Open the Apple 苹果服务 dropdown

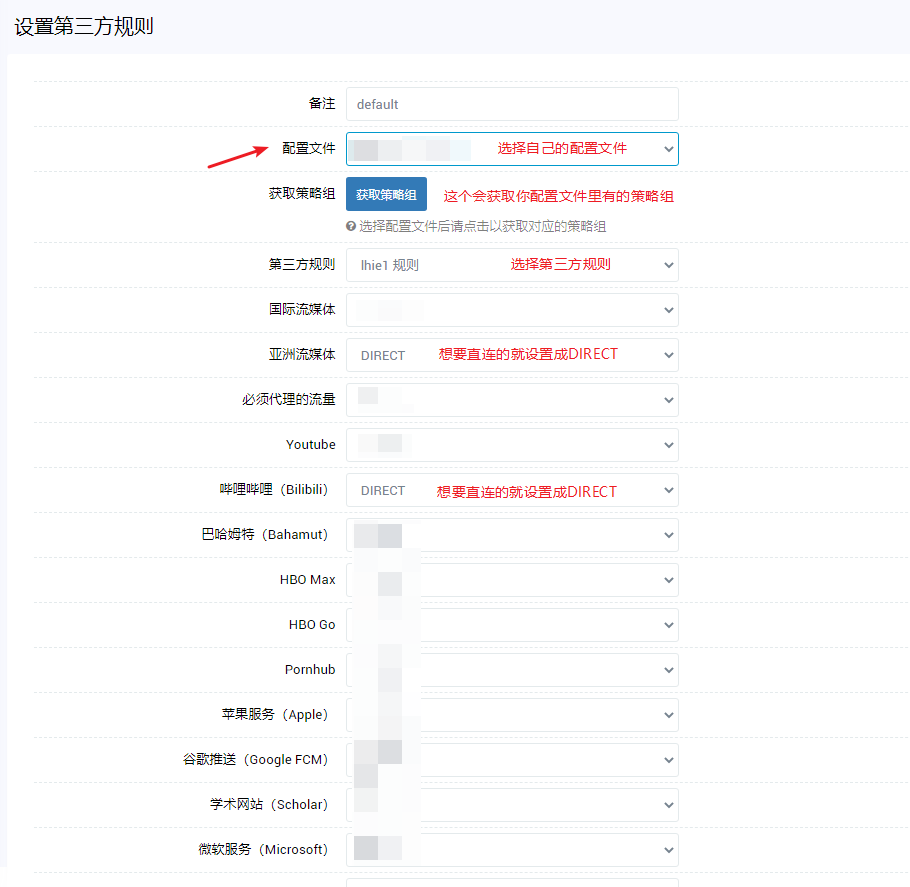coord(512,714)
